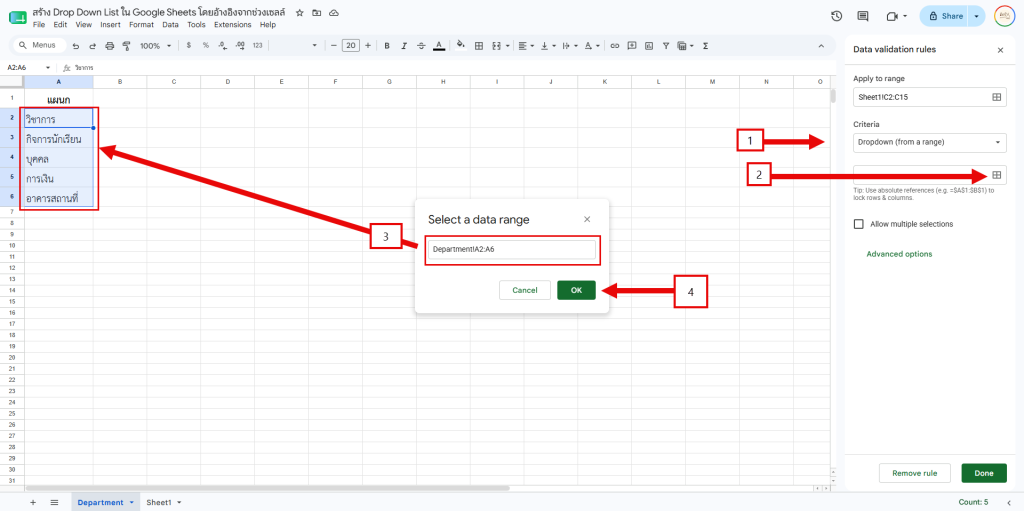Open the Insert menu
Image resolution: width=1024 pixels, height=511 pixels.
pyautogui.click(x=110, y=25)
